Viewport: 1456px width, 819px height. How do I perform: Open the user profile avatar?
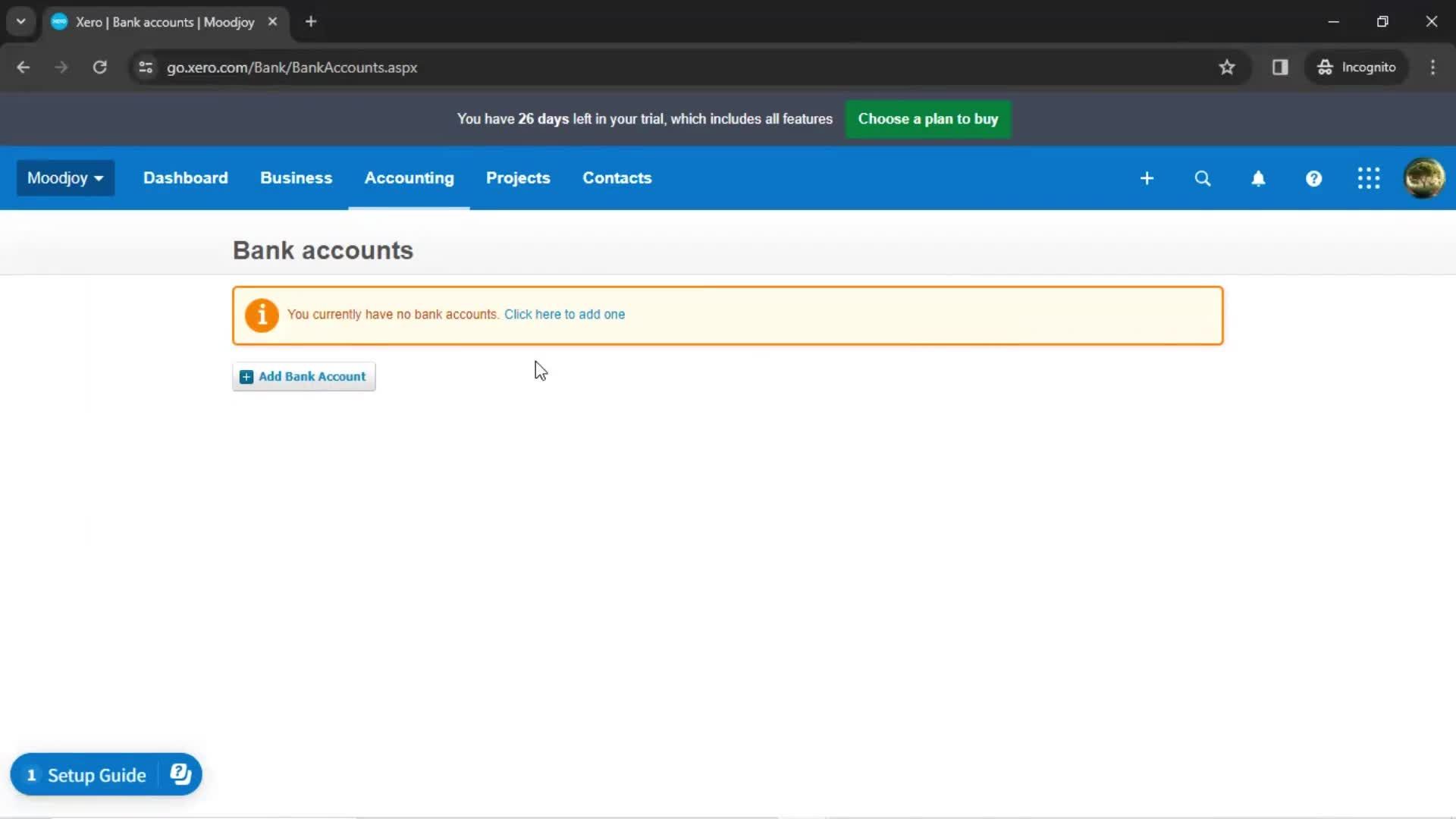(1423, 178)
